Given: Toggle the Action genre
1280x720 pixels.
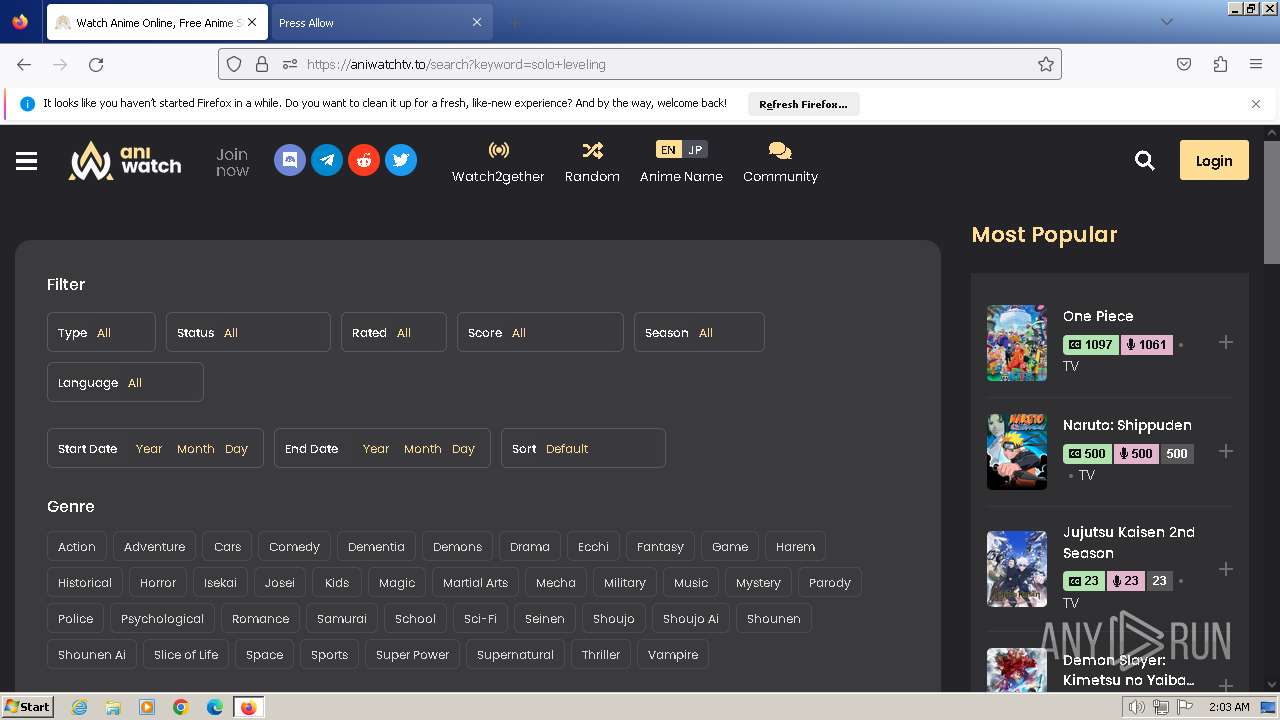Looking at the screenshot, I should point(77,547).
